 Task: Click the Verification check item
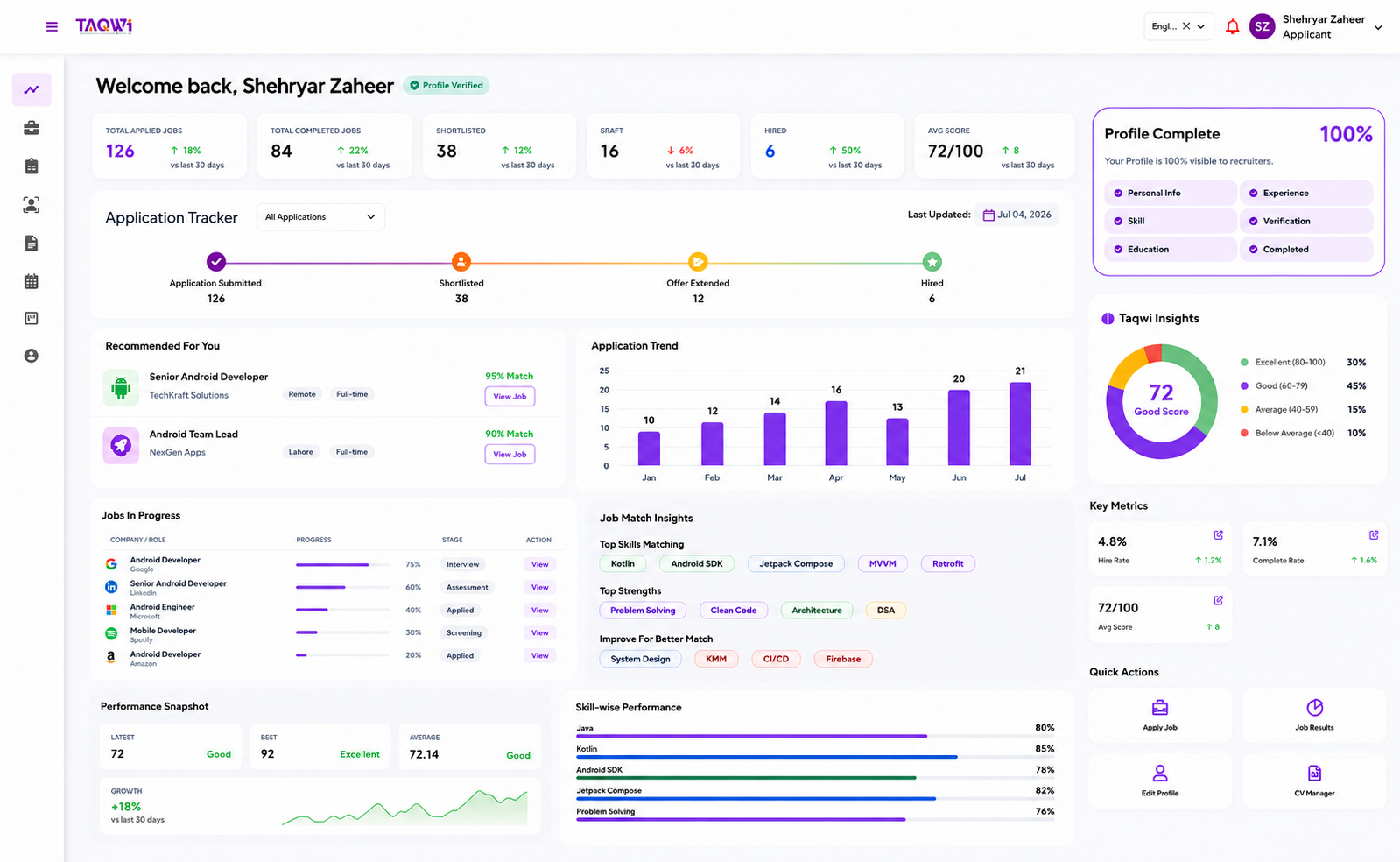click(x=1306, y=221)
